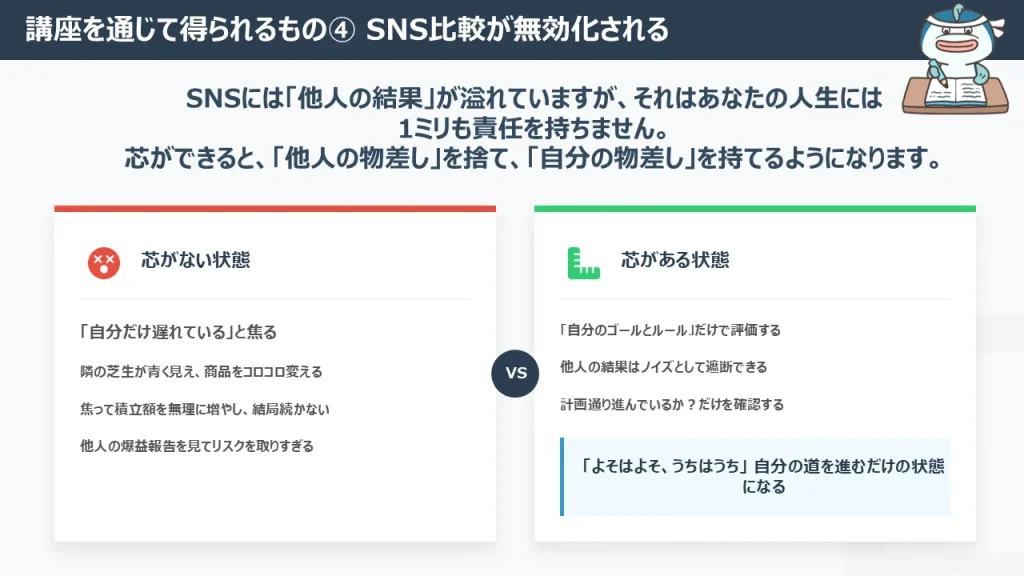Click the intro text starting with SNSには
The image size is (1024, 576).
[535, 98]
